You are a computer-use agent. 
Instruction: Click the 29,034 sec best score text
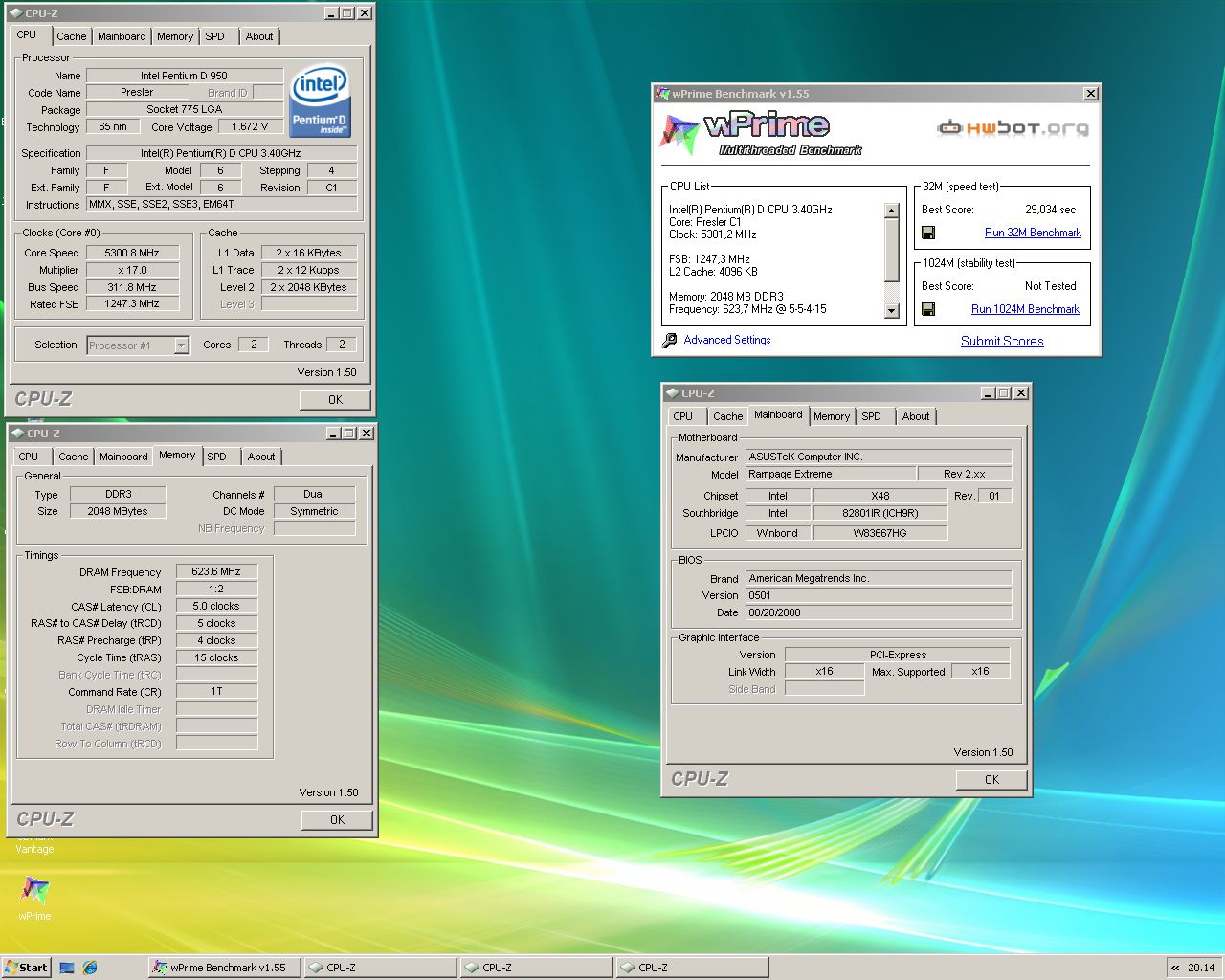pos(1050,210)
